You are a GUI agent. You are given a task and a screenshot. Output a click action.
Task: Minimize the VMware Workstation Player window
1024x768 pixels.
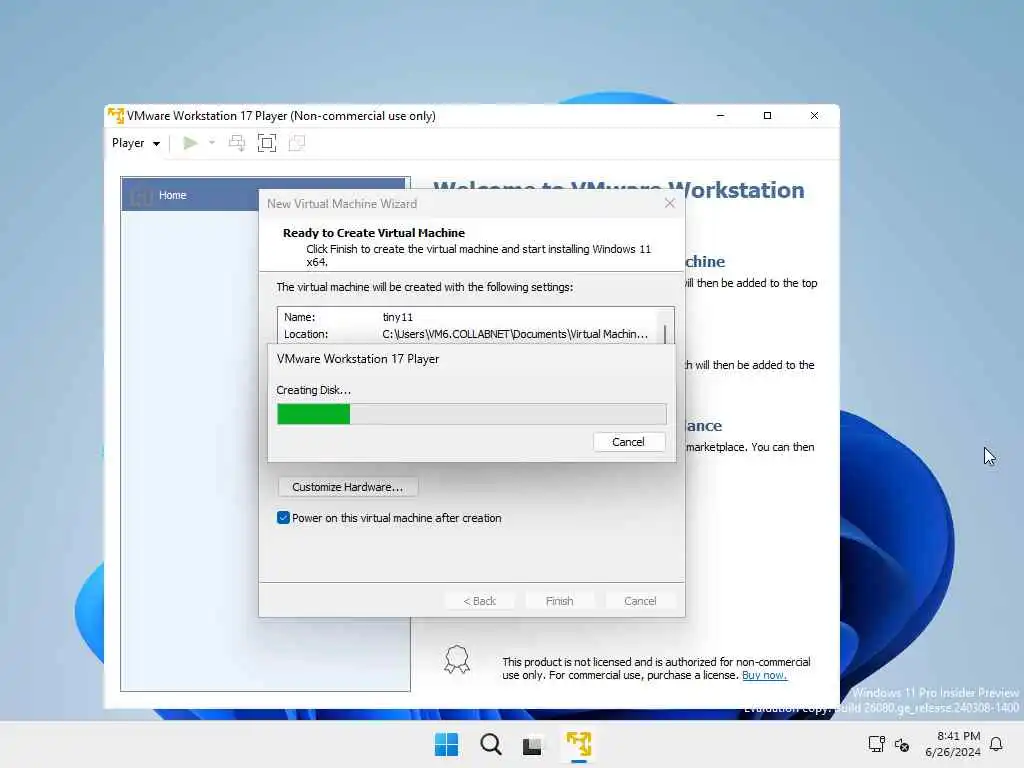tap(720, 116)
